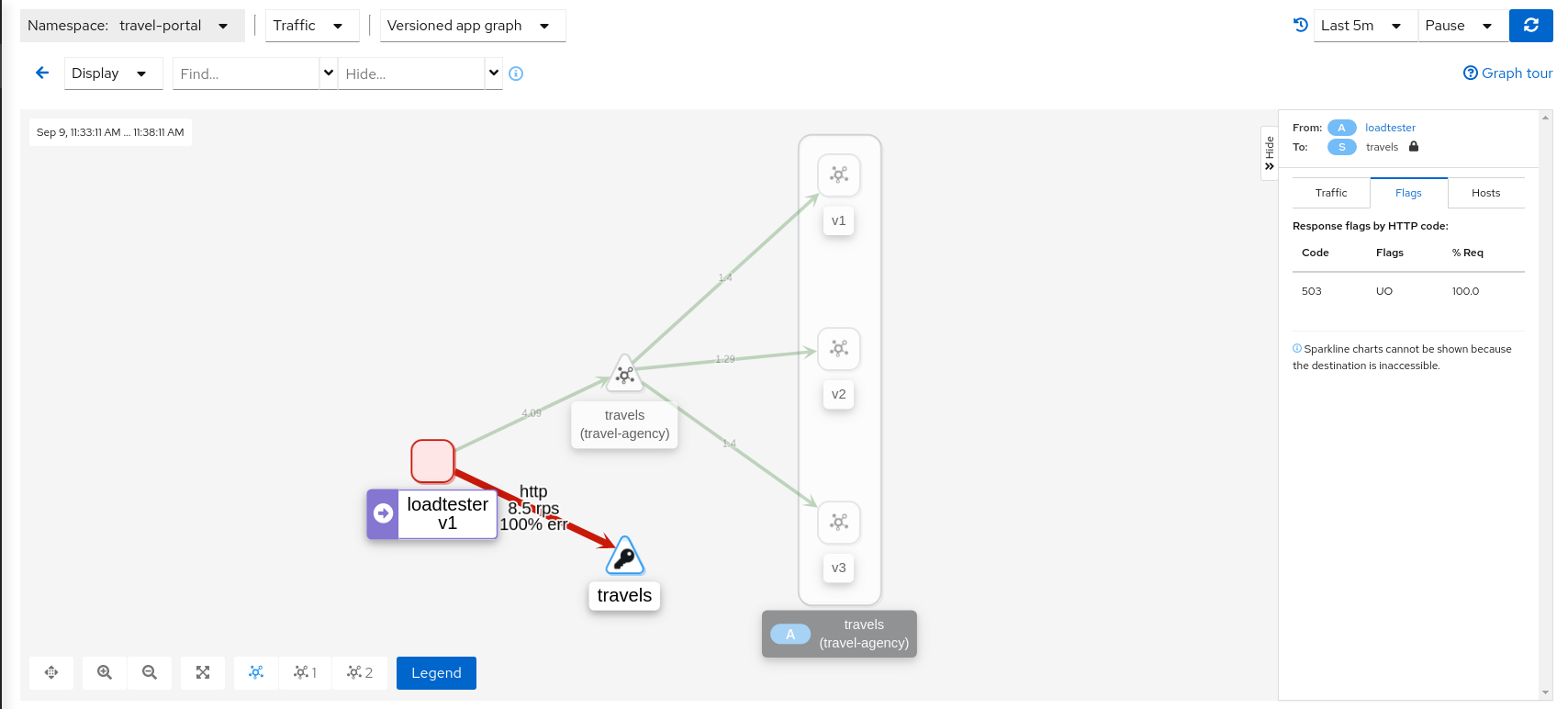Screen dimensions: 1568x709
Task: Open the Graph tour link
Action: pos(1507,73)
